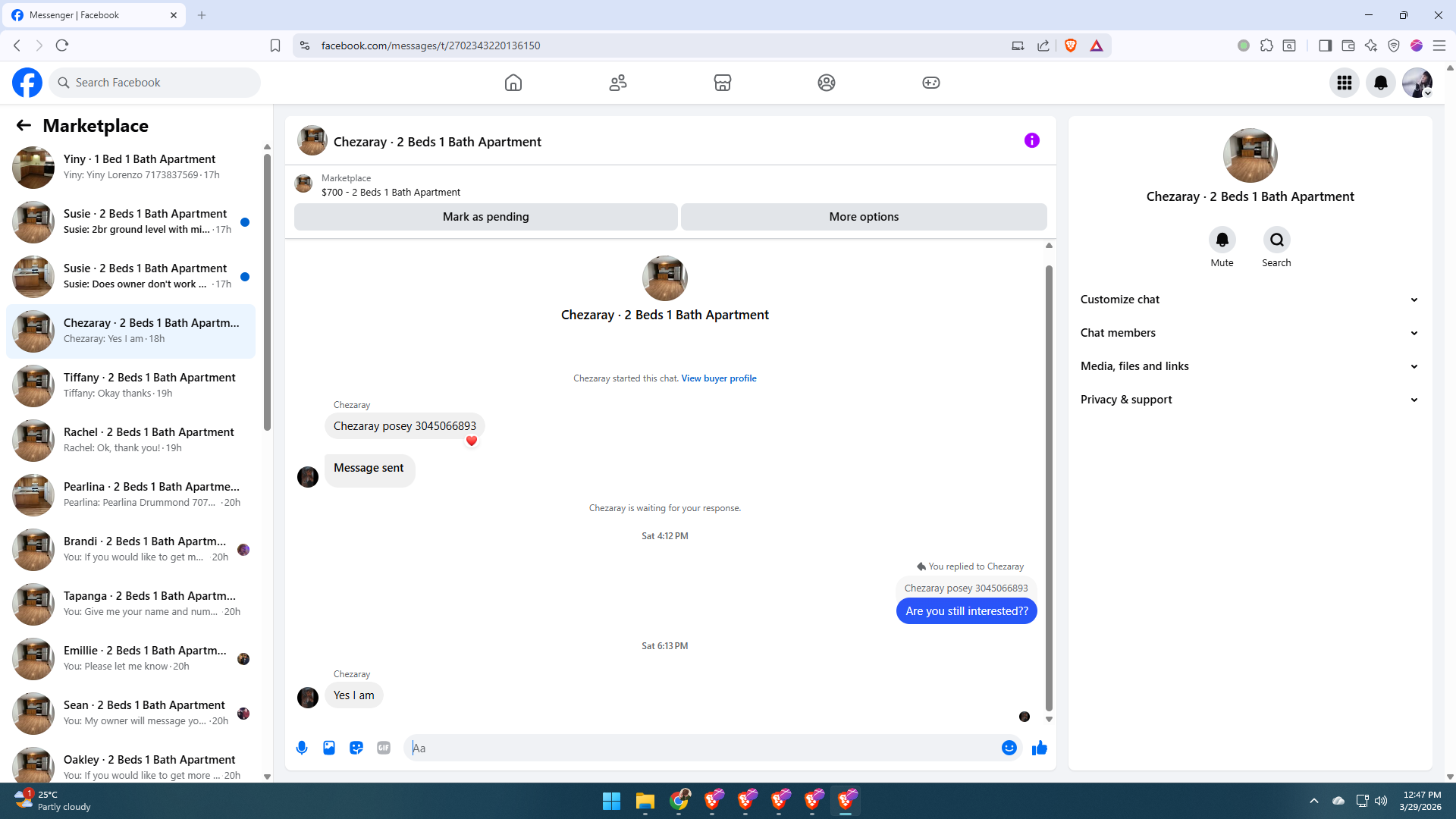Open Brandi 2 Beds 1 Bath chat
This screenshot has width=1456, height=819.
tap(131, 550)
